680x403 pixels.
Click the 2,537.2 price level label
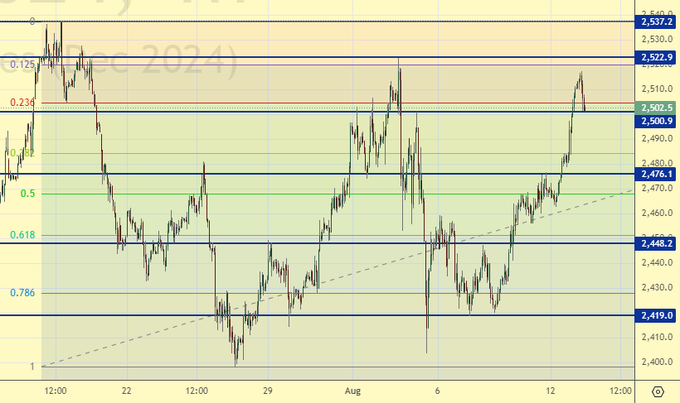point(656,21)
